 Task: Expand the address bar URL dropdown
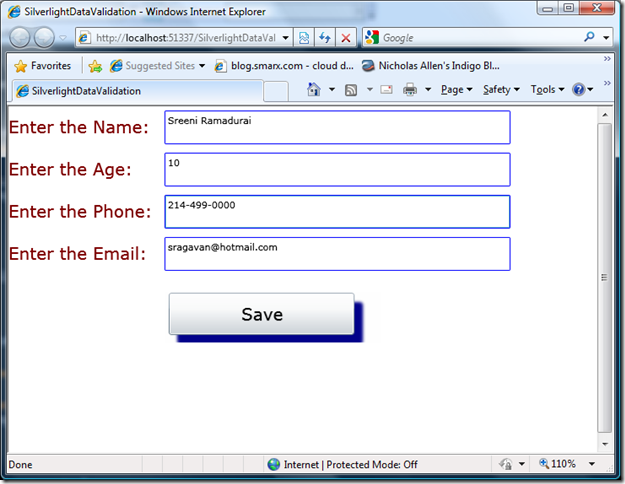[x=286, y=38]
